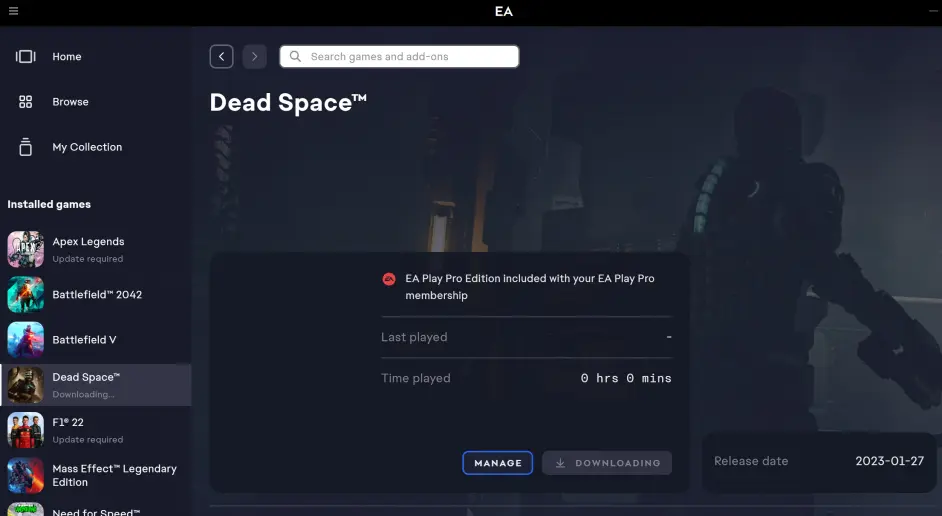Click the Manage button
This screenshot has height=516, width=942.
pos(497,463)
